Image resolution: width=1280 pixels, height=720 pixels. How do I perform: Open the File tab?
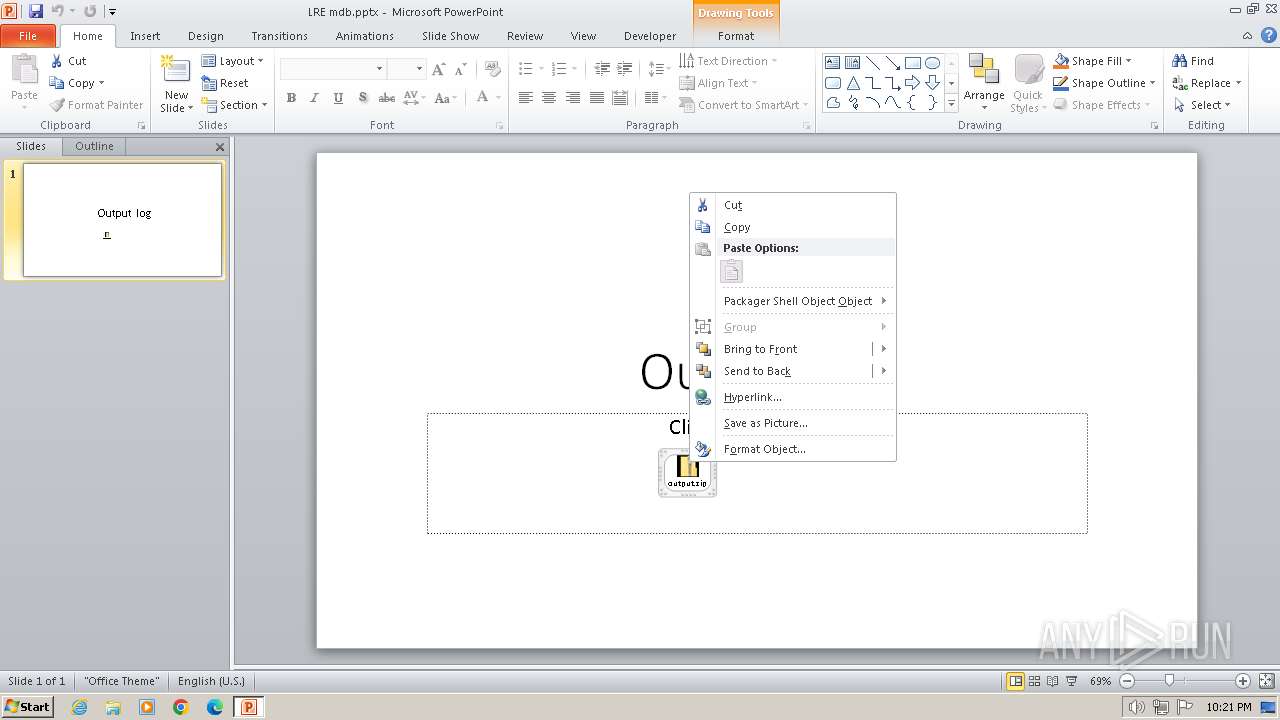pos(28,36)
